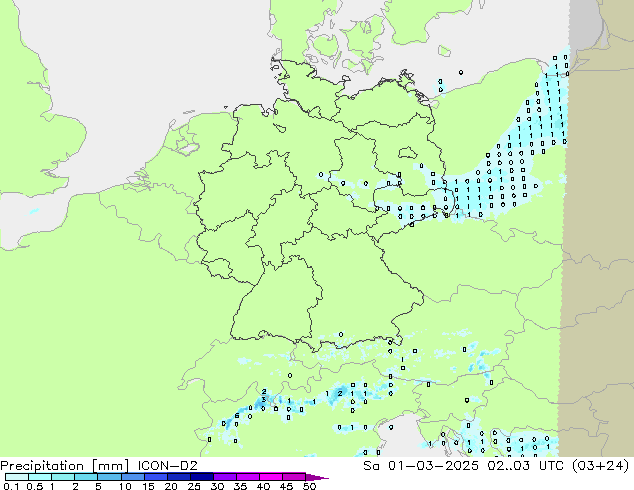Select the 5–10 mm legend swatch
Viewport: 634px width, 490px height.
[109, 477]
